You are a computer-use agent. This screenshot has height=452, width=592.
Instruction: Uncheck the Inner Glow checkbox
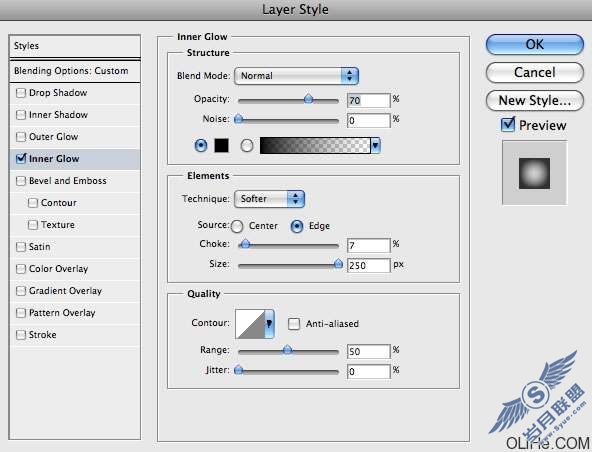[21, 158]
